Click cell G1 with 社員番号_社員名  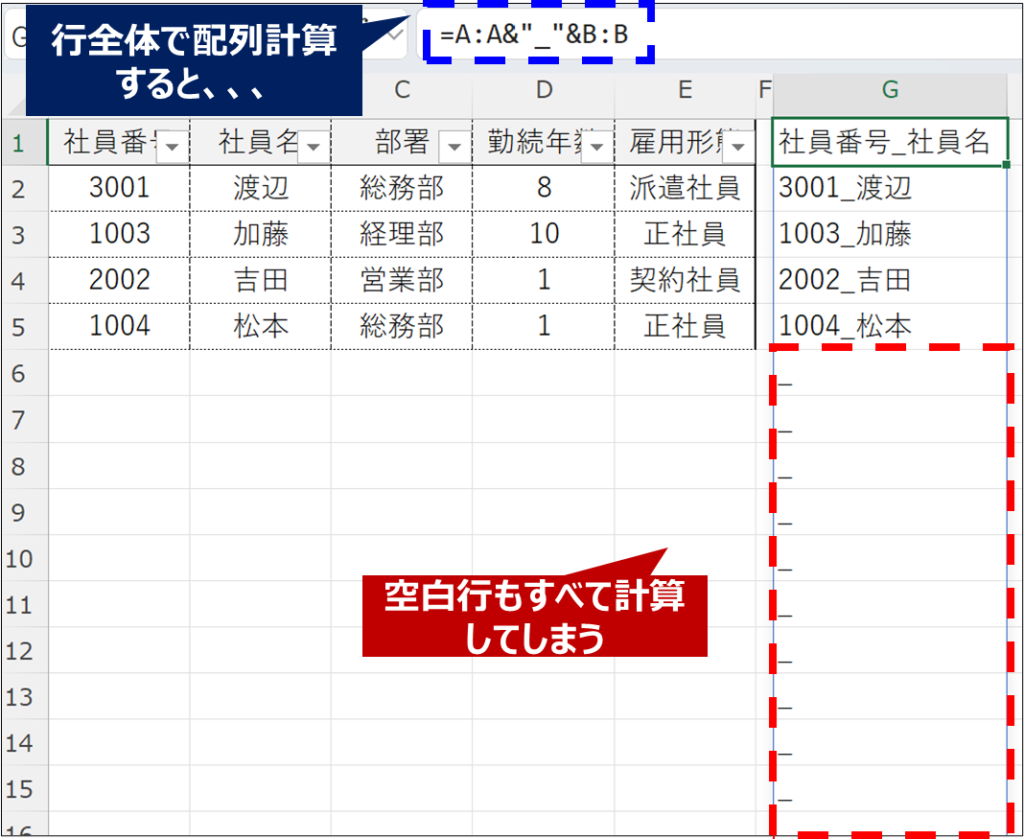click(885, 142)
